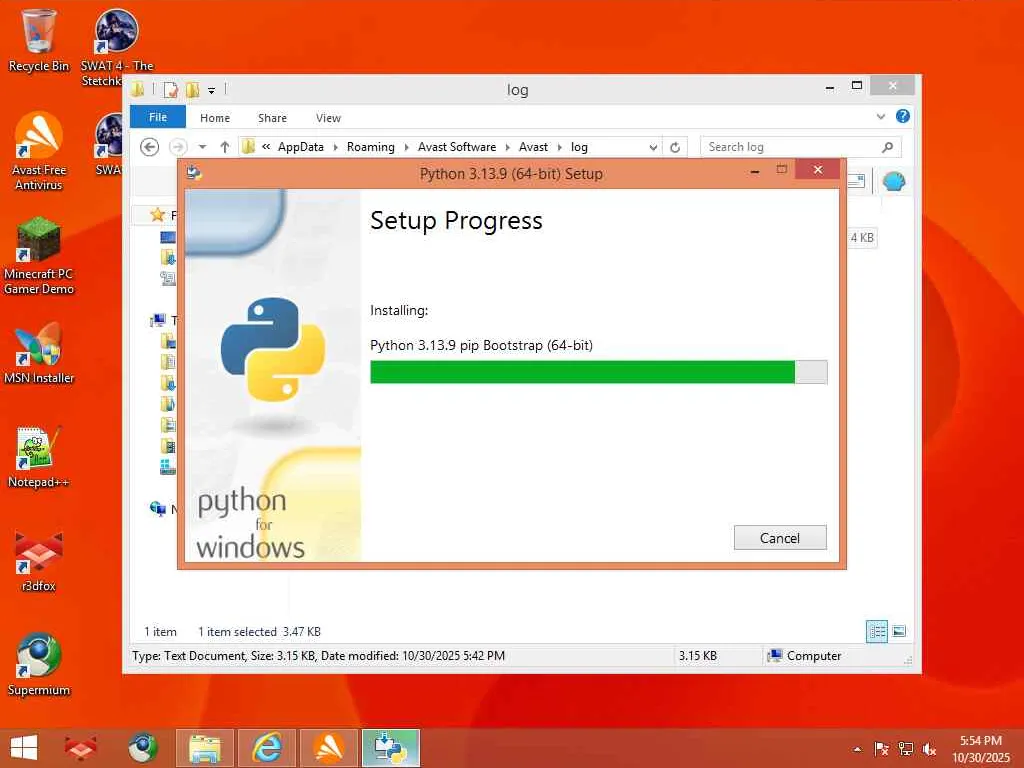Viewport: 1024px width, 768px height.
Task: Click the Python Setup title bar icon
Action: pyautogui.click(x=194, y=173)
